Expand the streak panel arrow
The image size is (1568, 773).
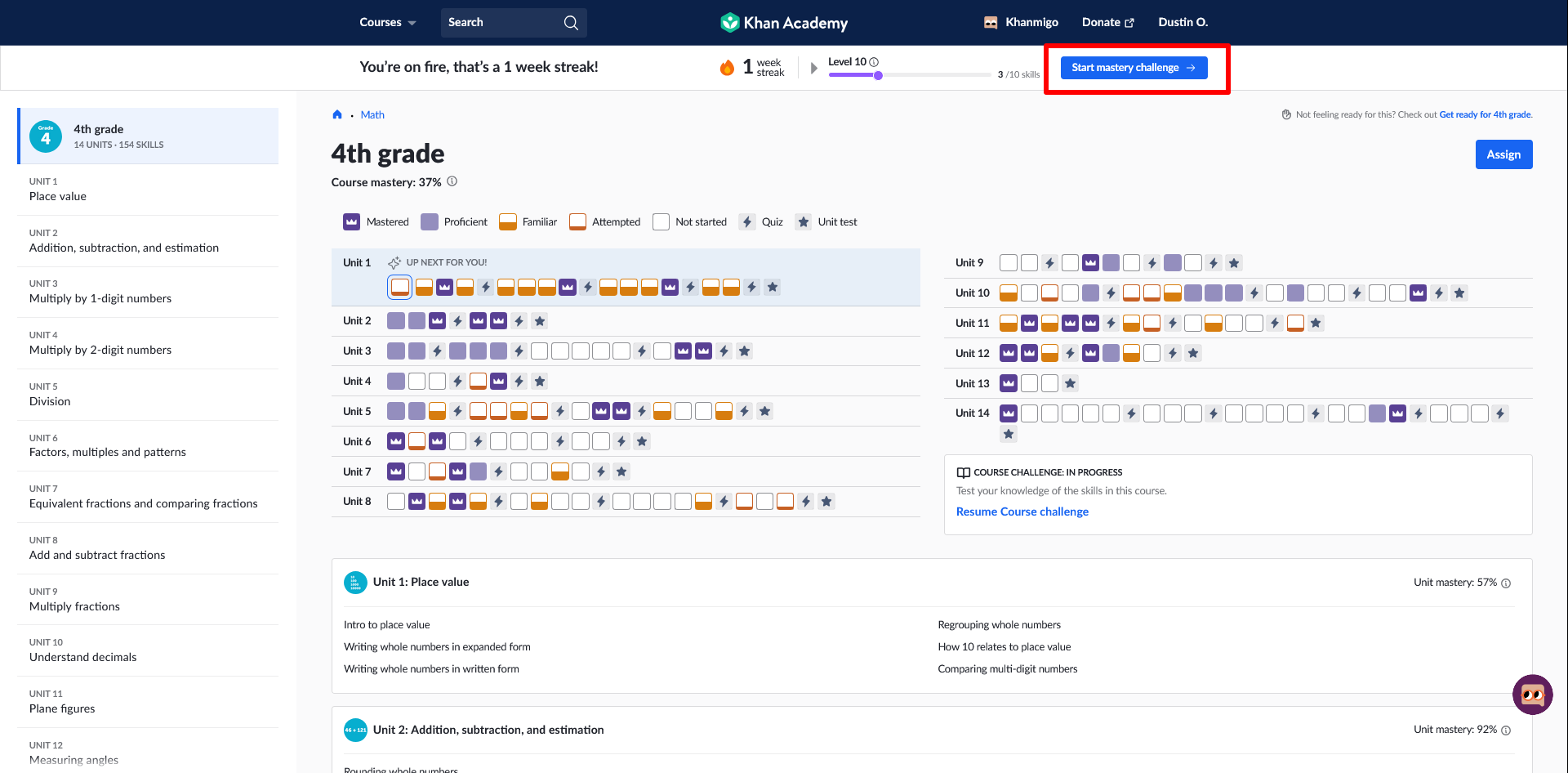pos(813,68)
